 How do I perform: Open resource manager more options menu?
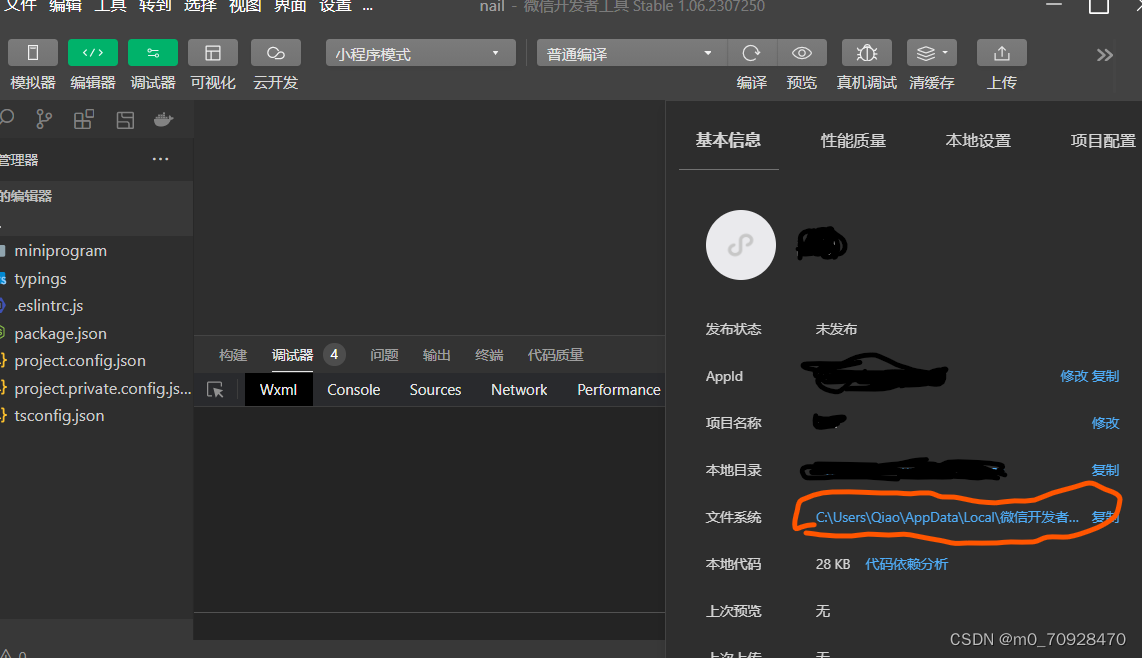[x=160, y=159]
